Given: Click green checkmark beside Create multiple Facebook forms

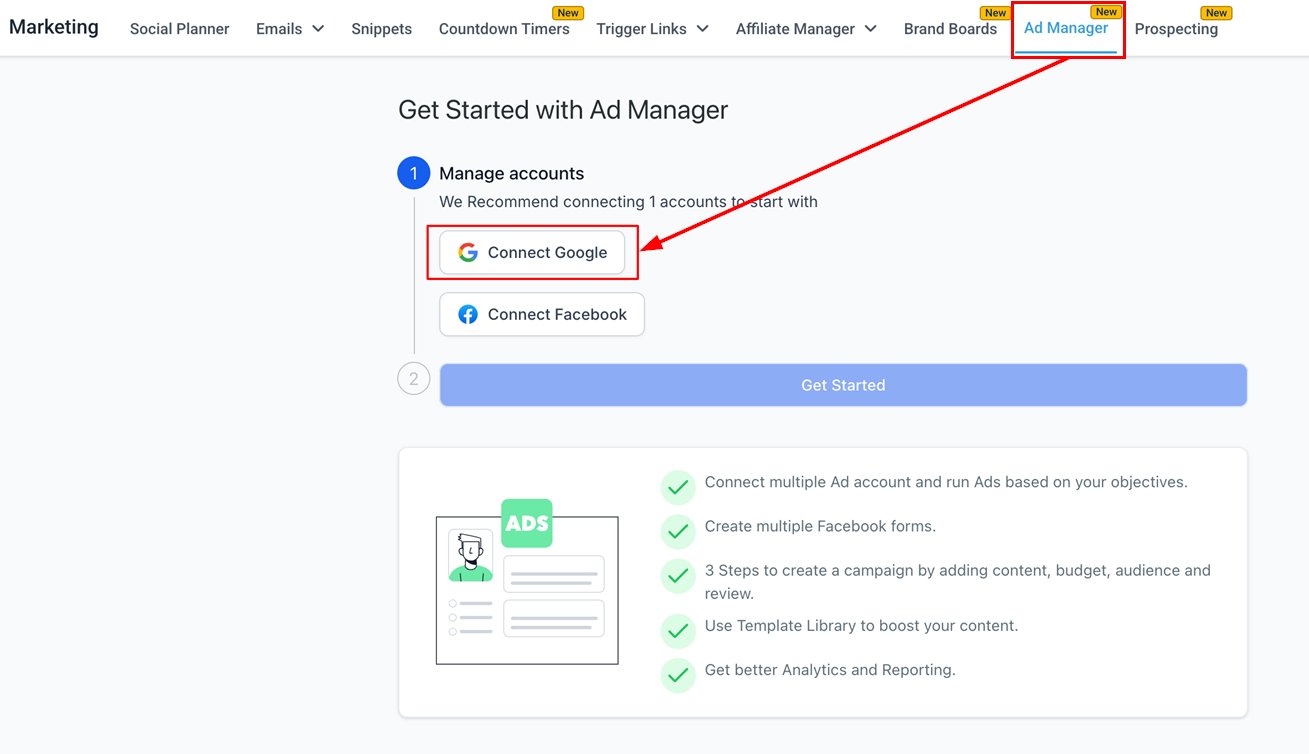Looking at the screenshot, I should 678,531.
